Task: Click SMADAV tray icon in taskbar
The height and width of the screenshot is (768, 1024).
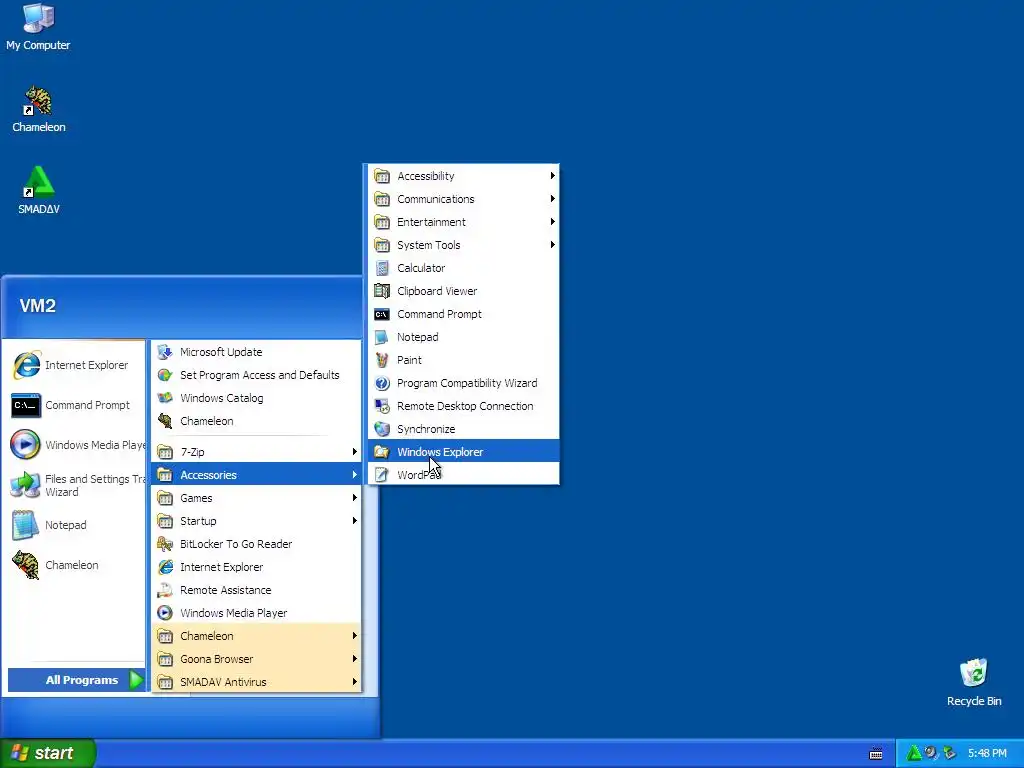Action: click(914, 754)
